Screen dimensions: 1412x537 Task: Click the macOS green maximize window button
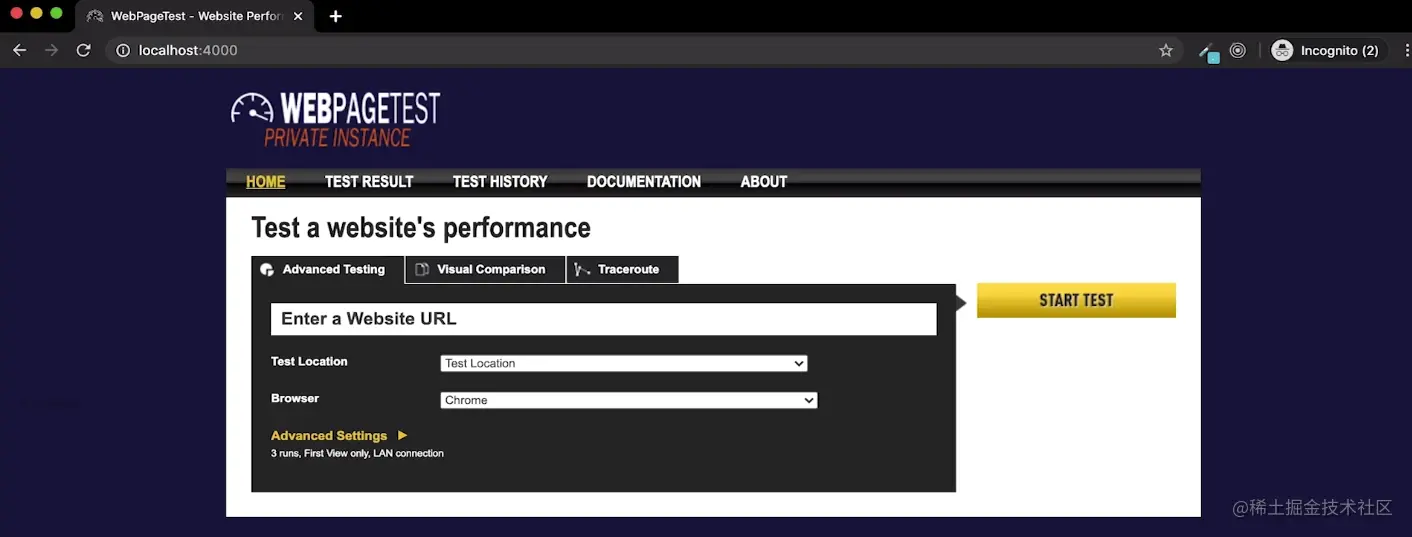pos(56,14)
